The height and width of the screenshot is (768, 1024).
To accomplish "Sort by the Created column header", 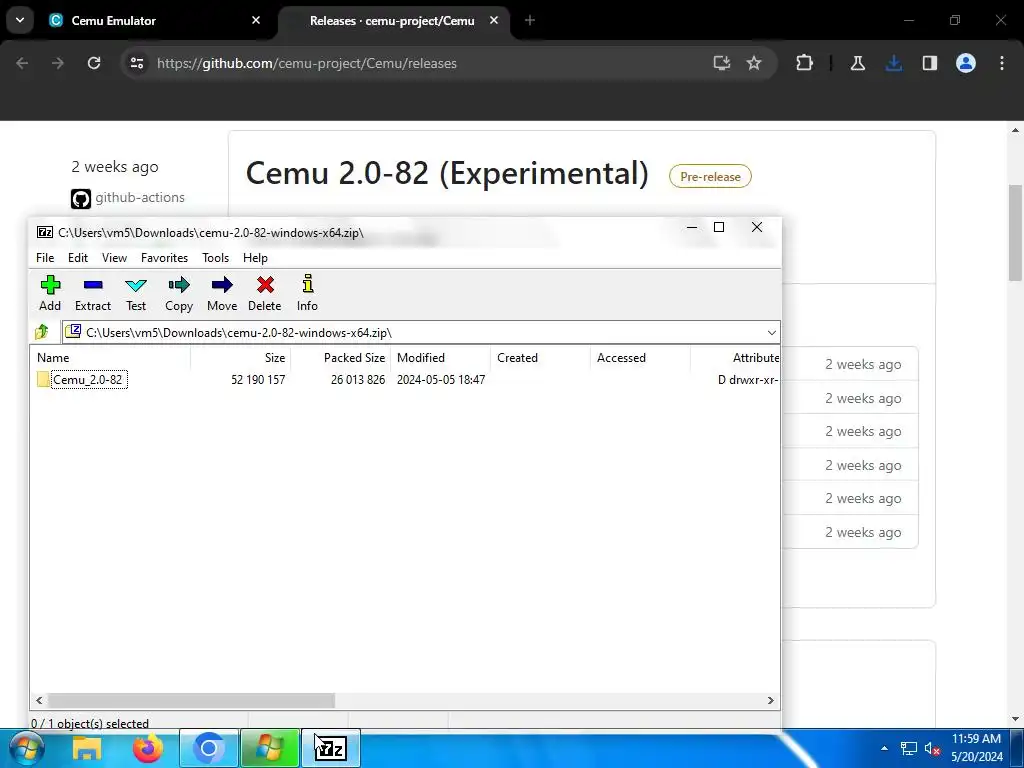I will (x=540, y=358).
